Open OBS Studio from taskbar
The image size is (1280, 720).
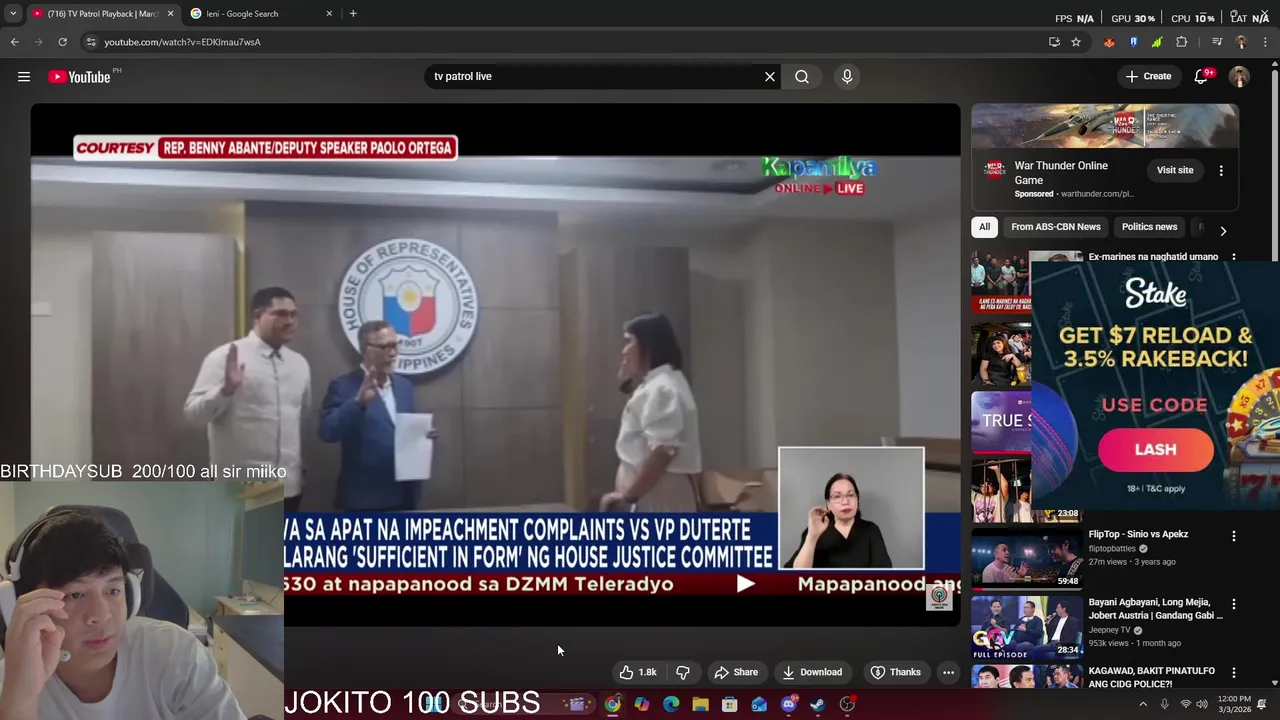pyautogui.click(x=847, y=704)
